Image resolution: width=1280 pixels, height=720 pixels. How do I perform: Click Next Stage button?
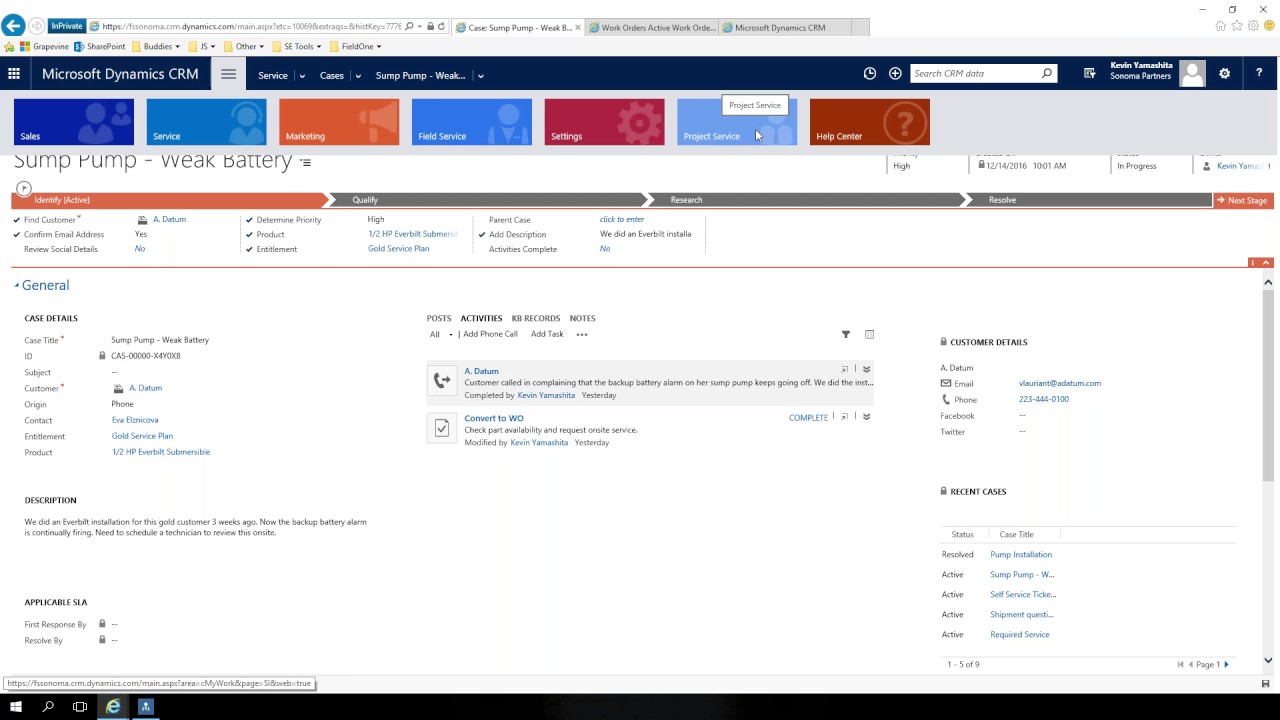(1242, 200)
